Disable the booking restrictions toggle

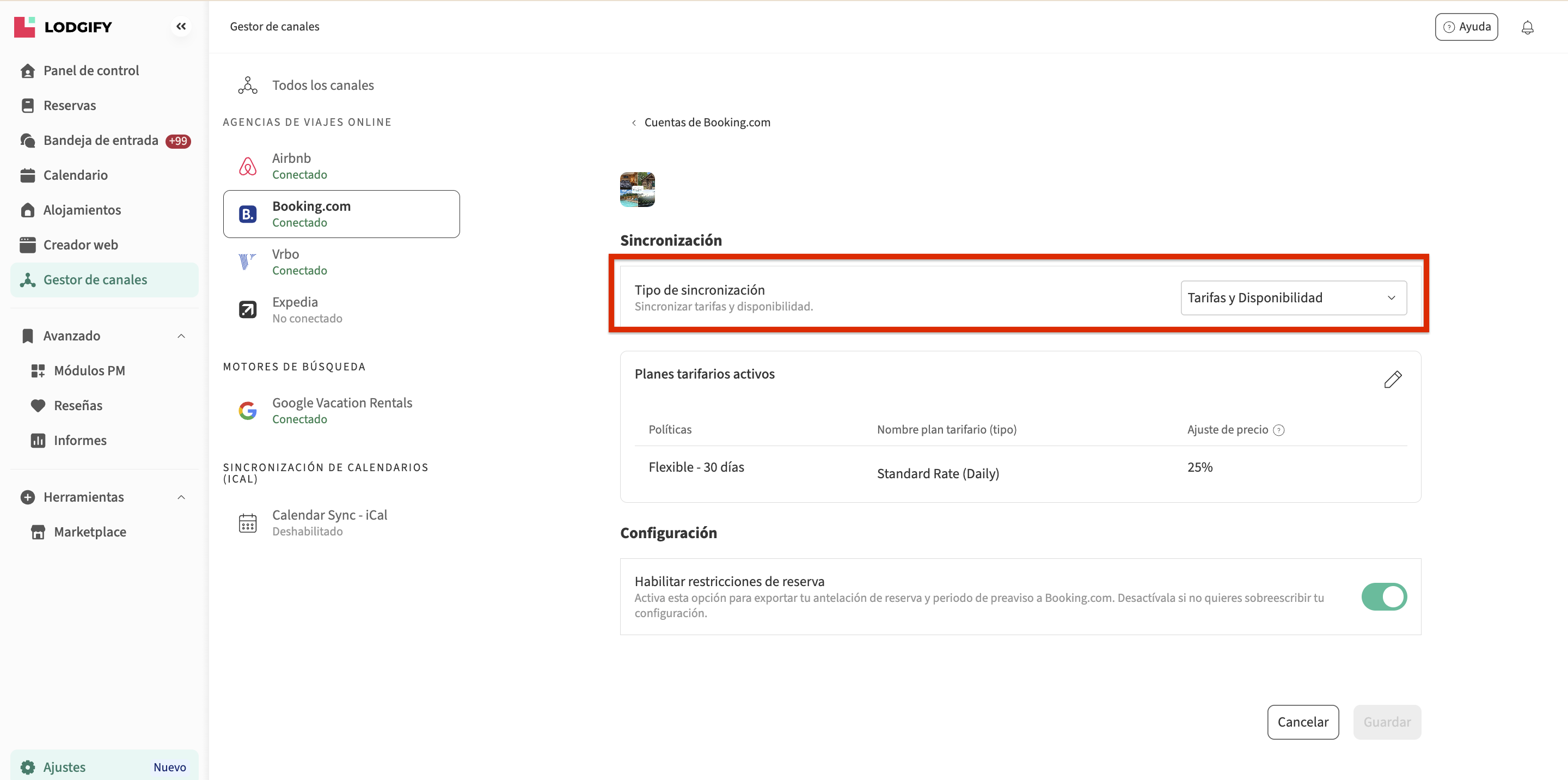click(1383, 597)
